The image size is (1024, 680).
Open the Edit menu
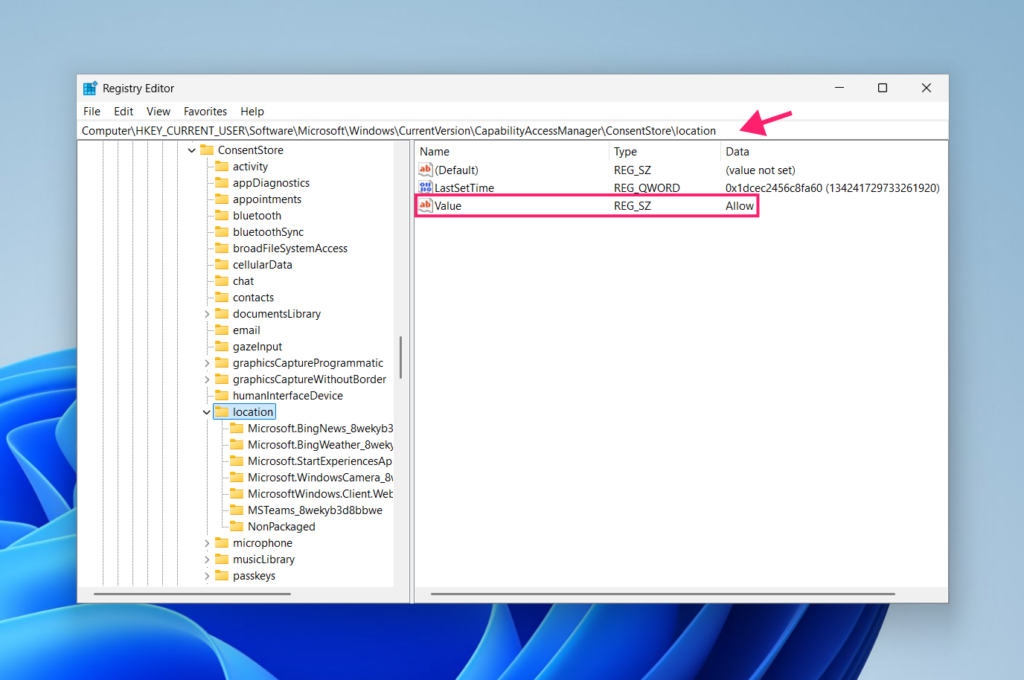pos(123,111)
